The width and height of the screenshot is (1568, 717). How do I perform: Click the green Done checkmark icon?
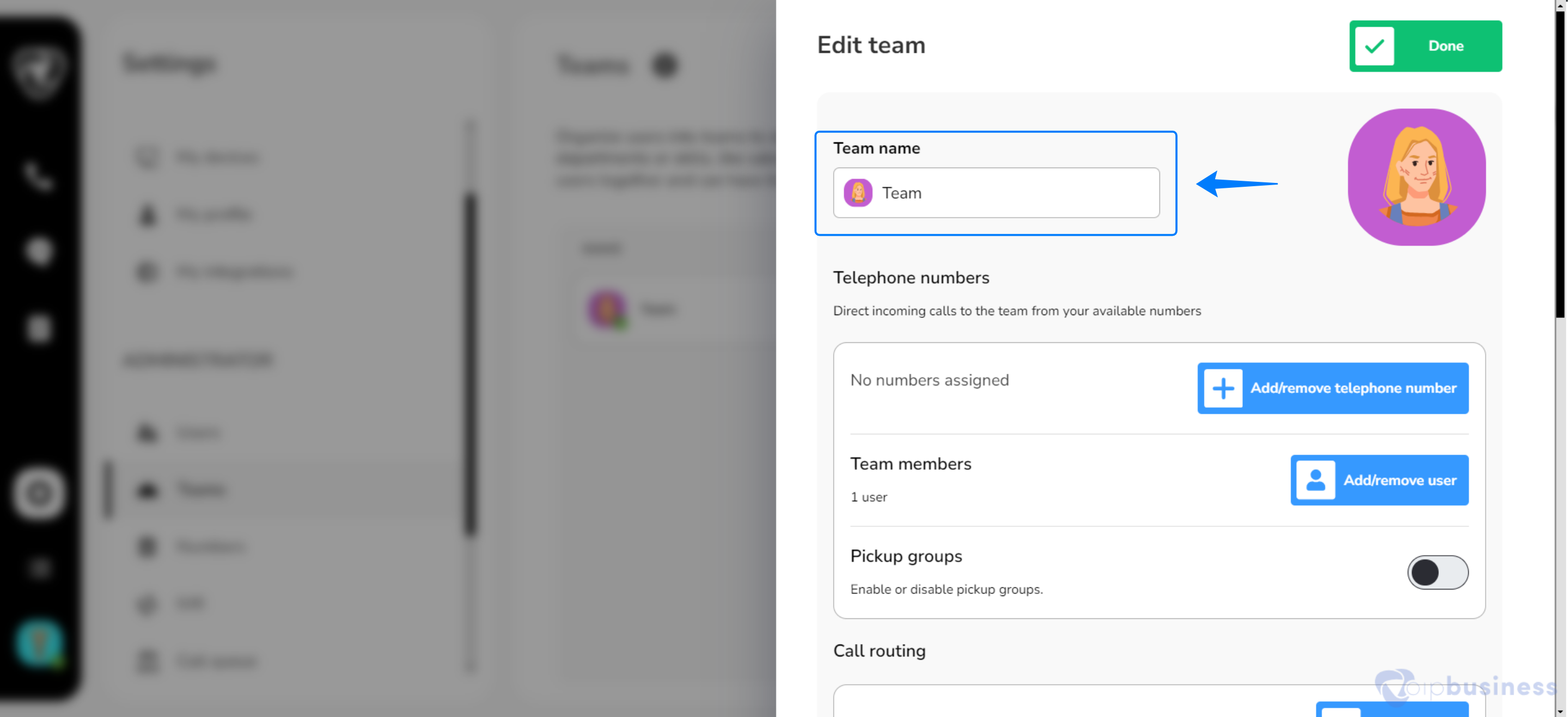(x=1375, y=46)
